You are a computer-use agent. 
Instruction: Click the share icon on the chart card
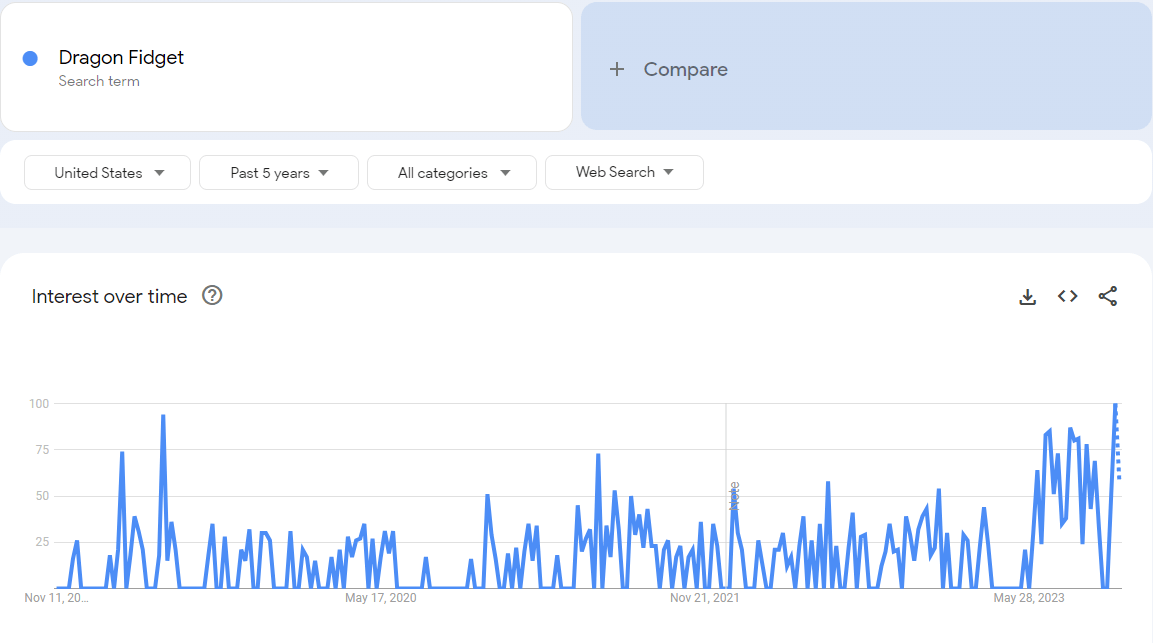point(1108,296)
